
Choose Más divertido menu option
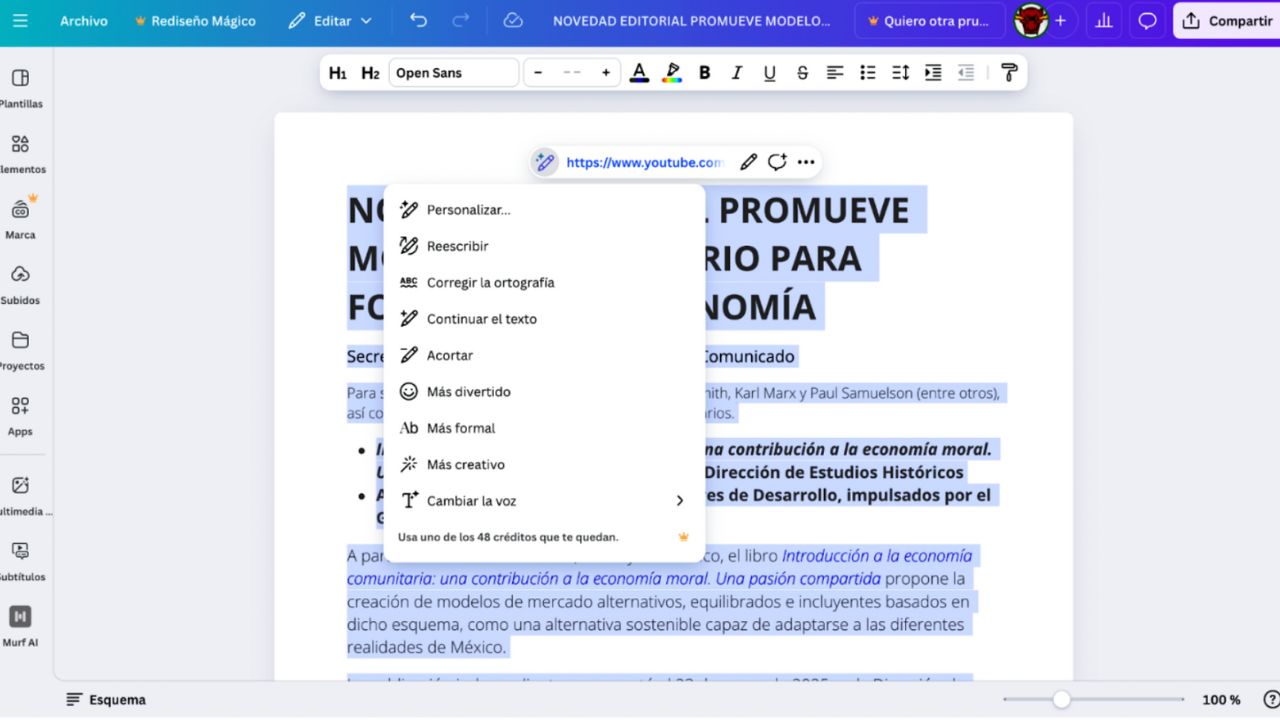pyautogui.click(x=544, y=392)
